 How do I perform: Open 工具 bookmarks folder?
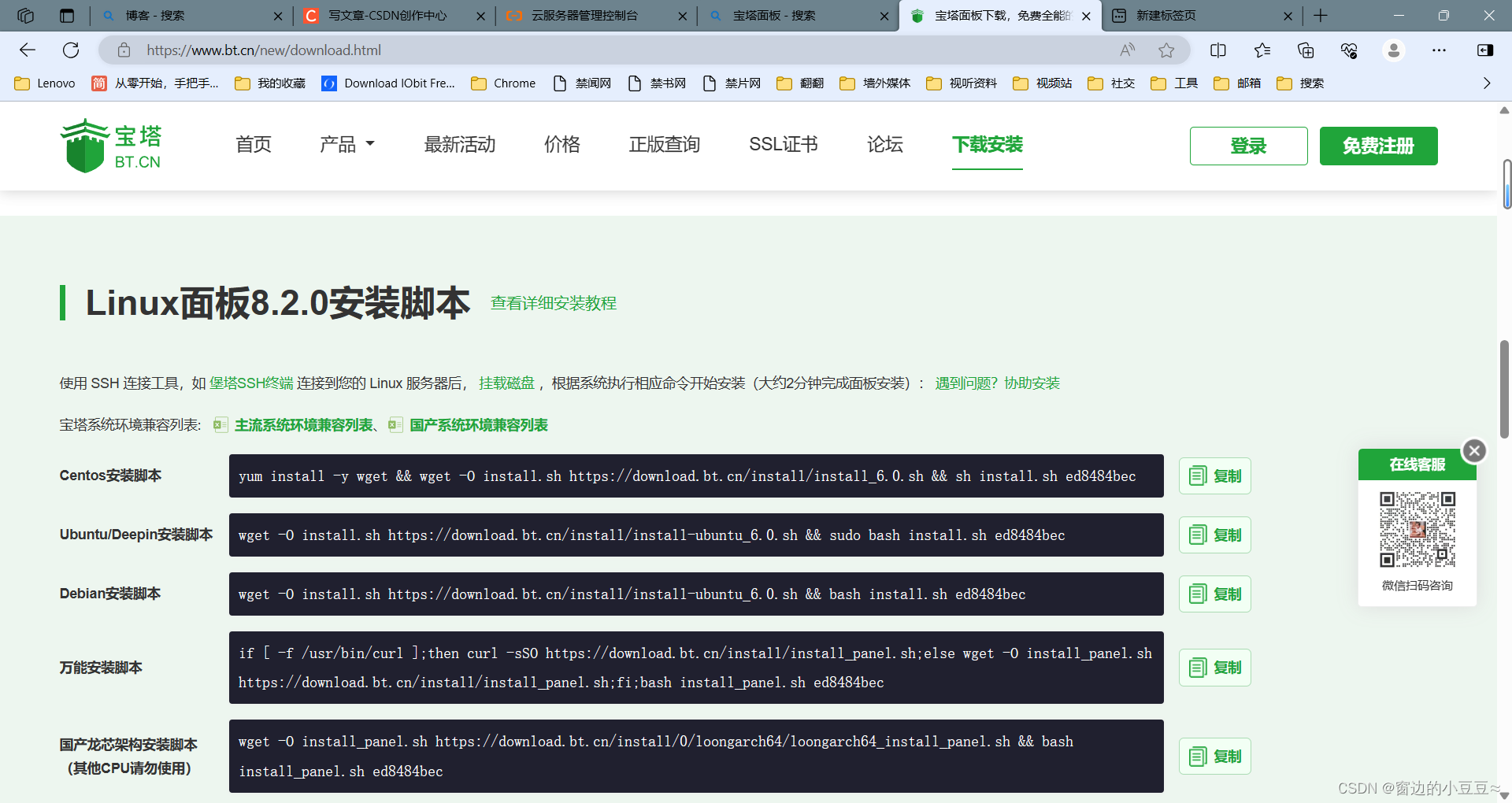coord(1174,83)
